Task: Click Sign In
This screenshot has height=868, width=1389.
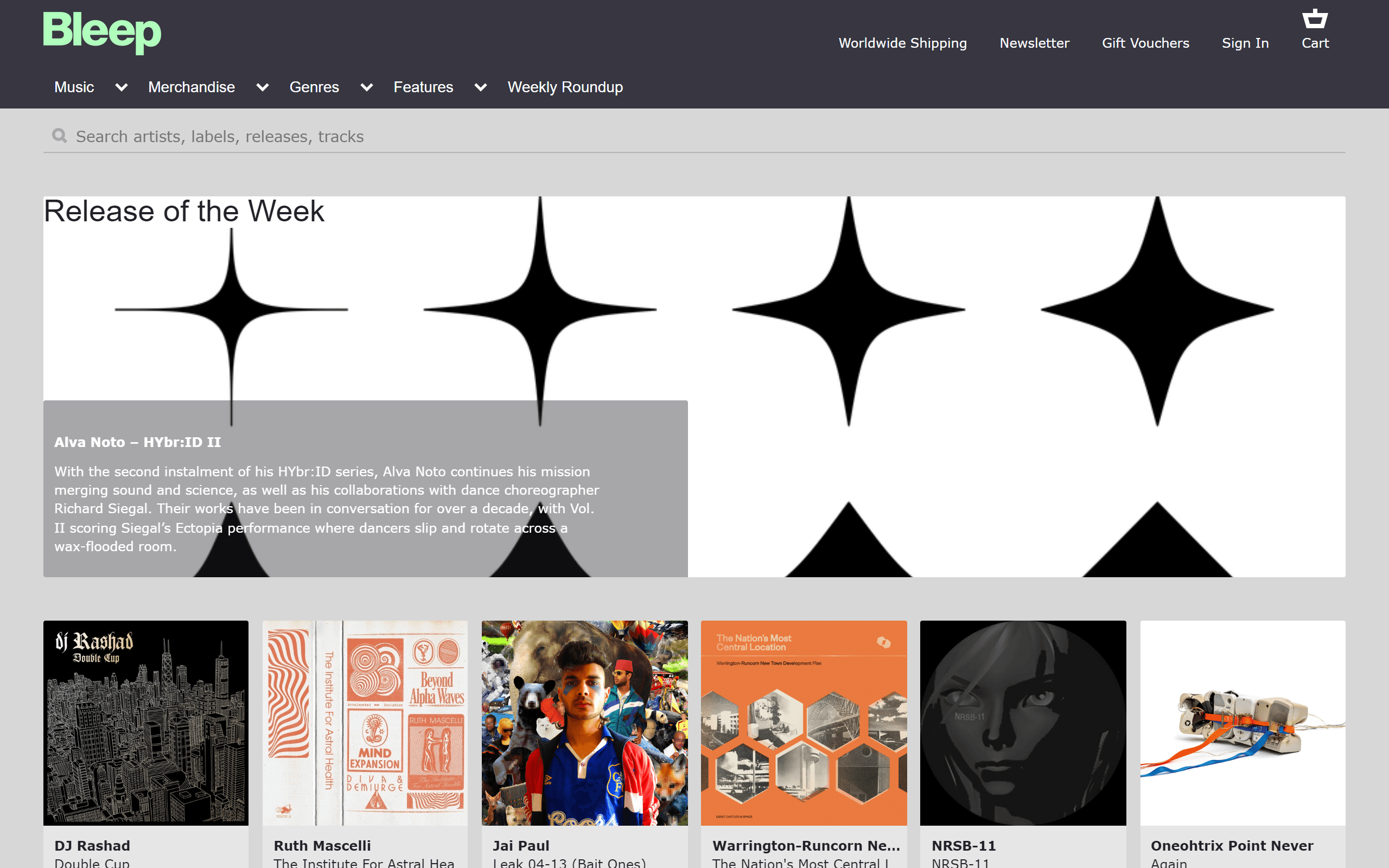Action: pos(1245,43)
